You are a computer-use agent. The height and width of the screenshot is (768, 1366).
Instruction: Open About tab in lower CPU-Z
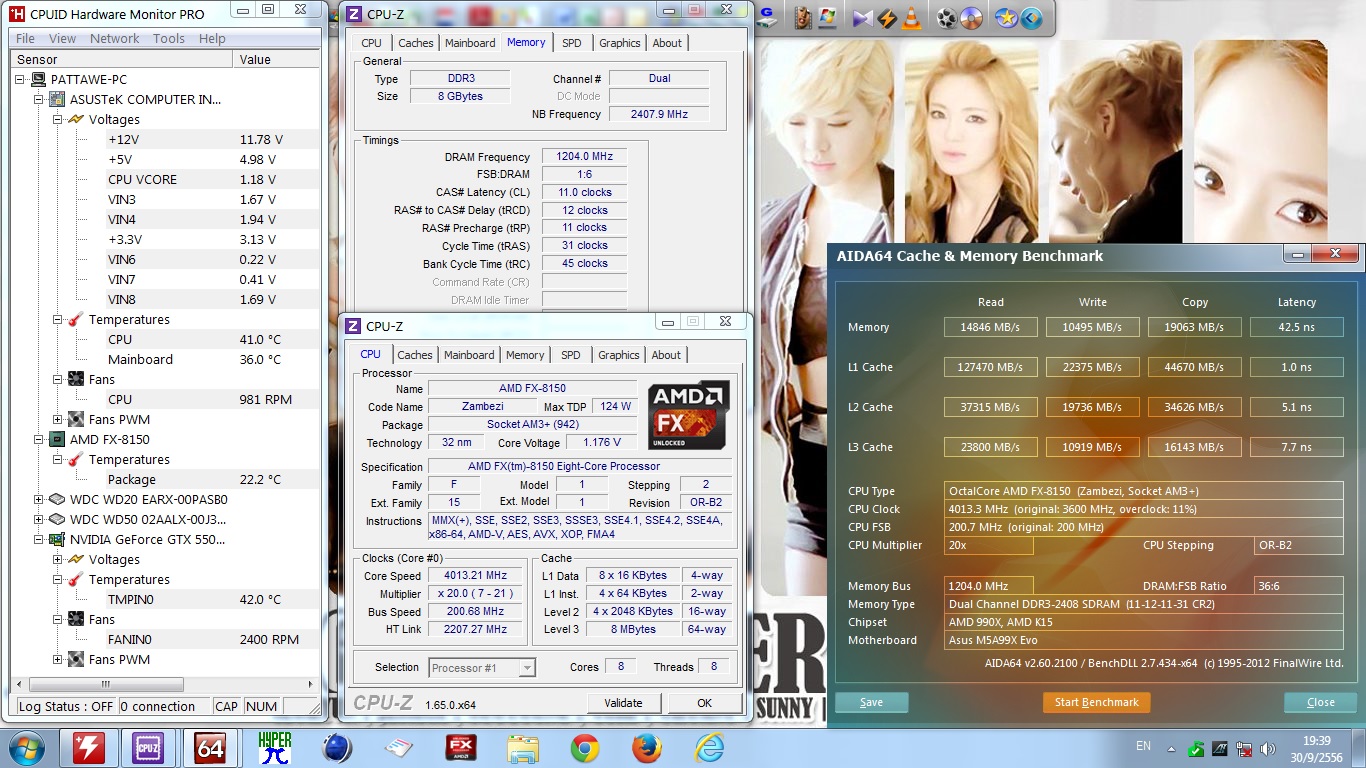(x=666, y=355)
